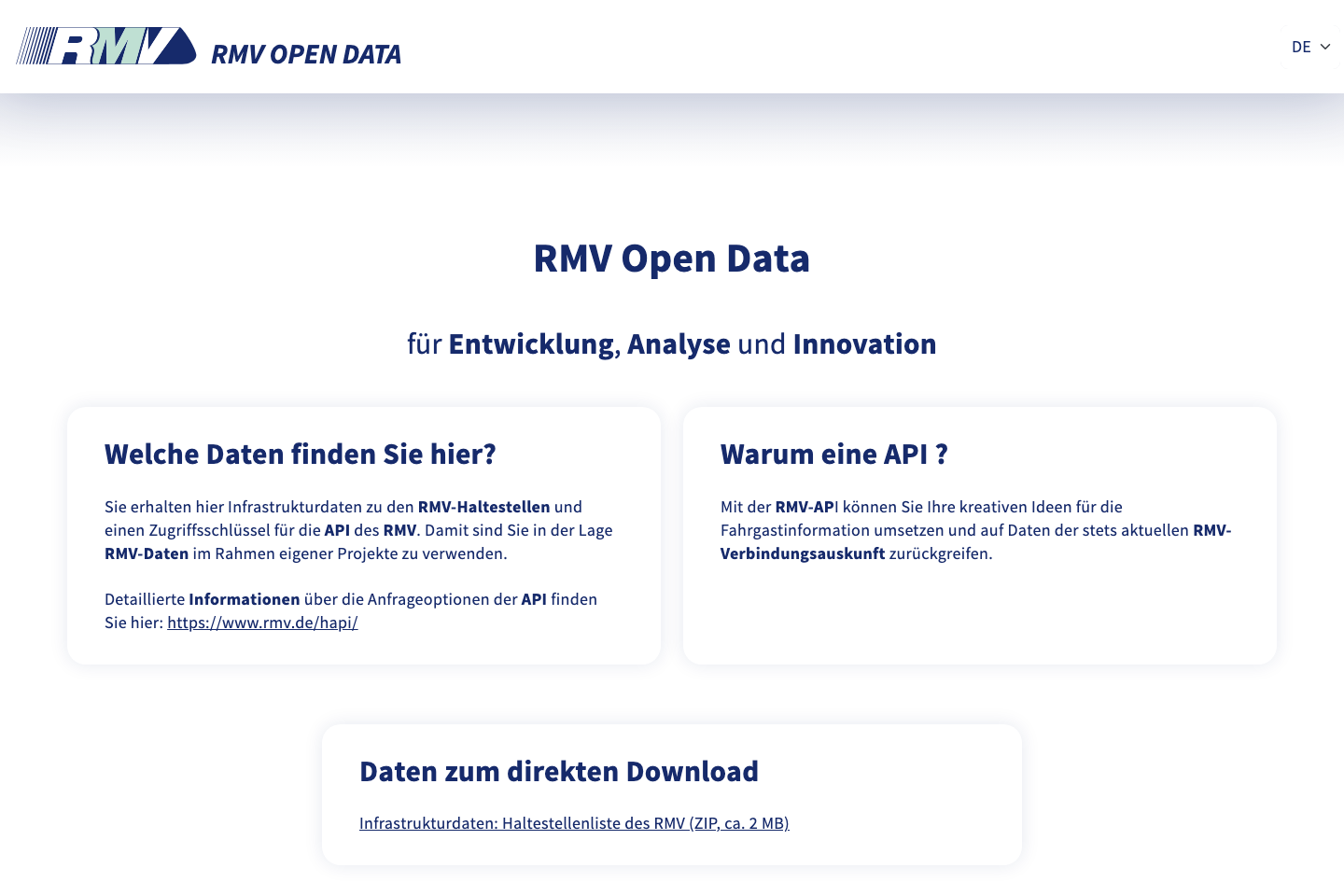Click the bold "RMV-Haltestellen" text

pyautogui.click(x=483, y=507)
